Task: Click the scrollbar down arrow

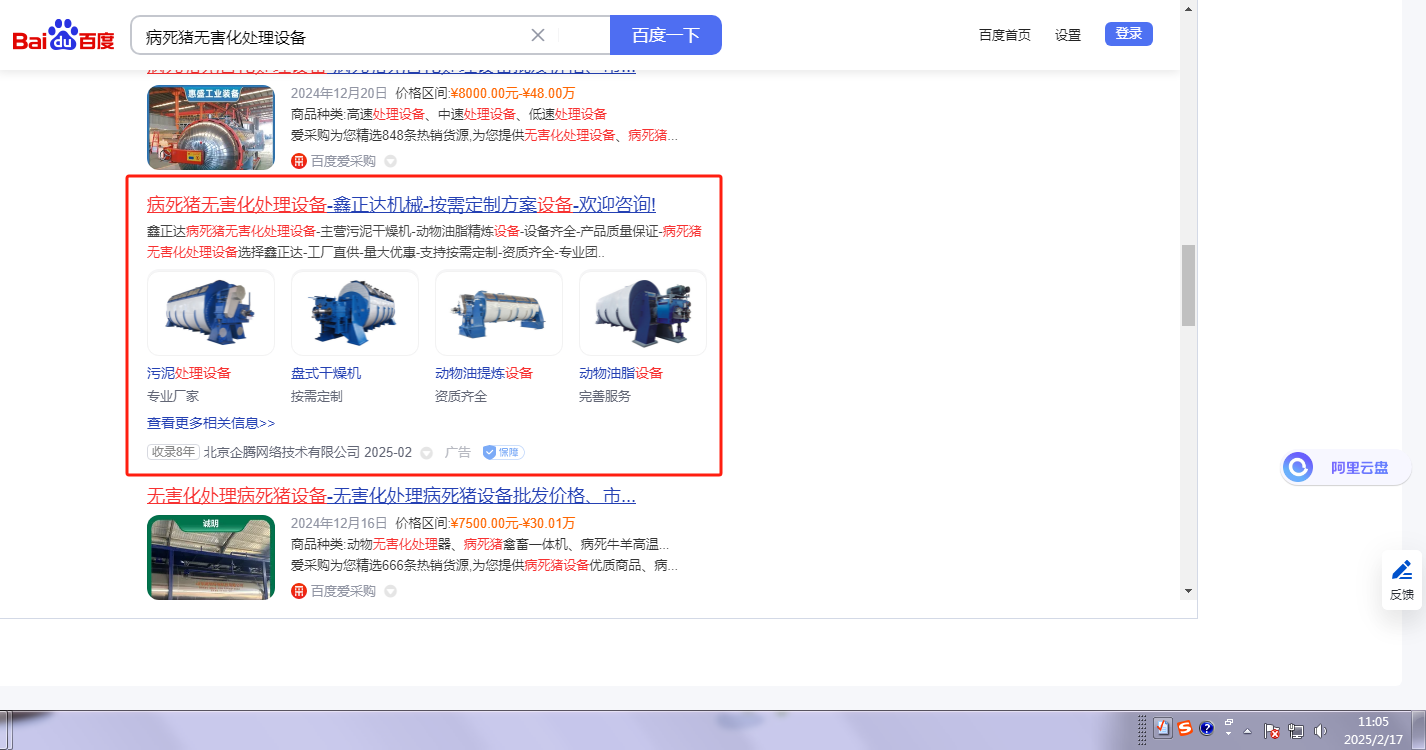Action: [1188, 591]
